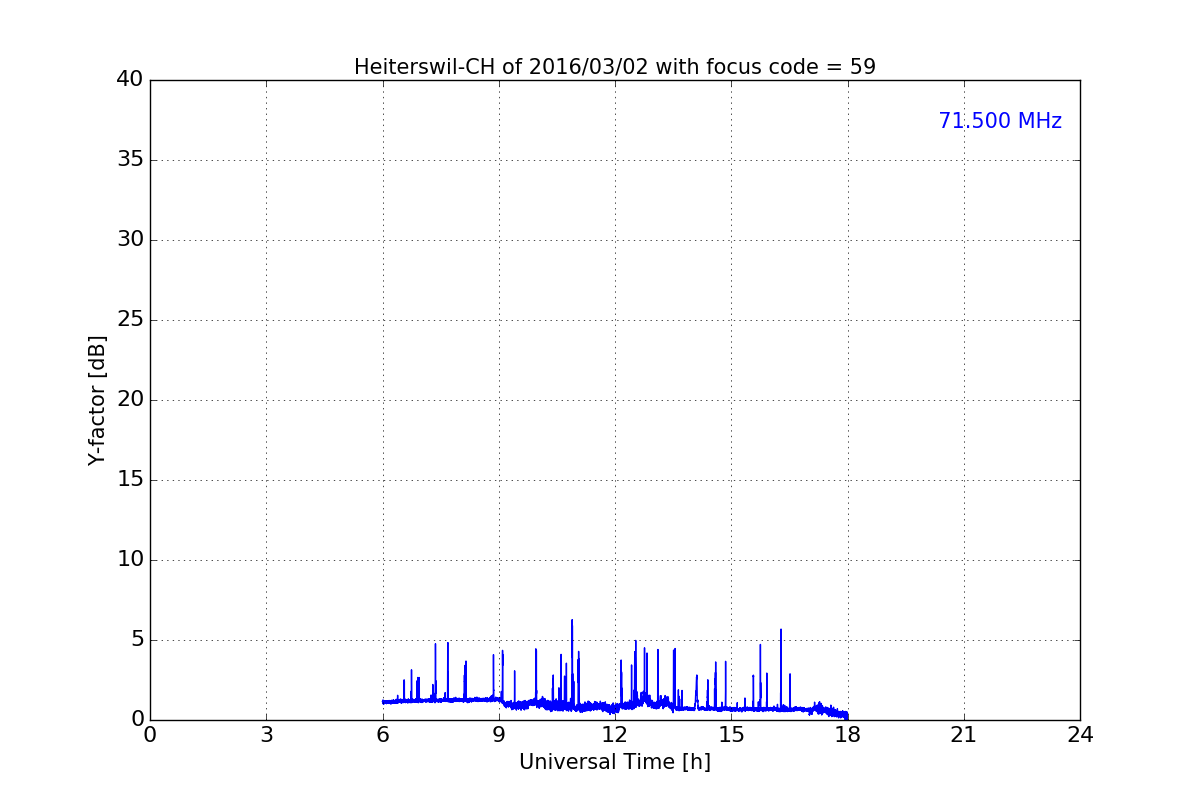Click the x-axis tick label 24
1200x800 pixels.
[1080, 735]
